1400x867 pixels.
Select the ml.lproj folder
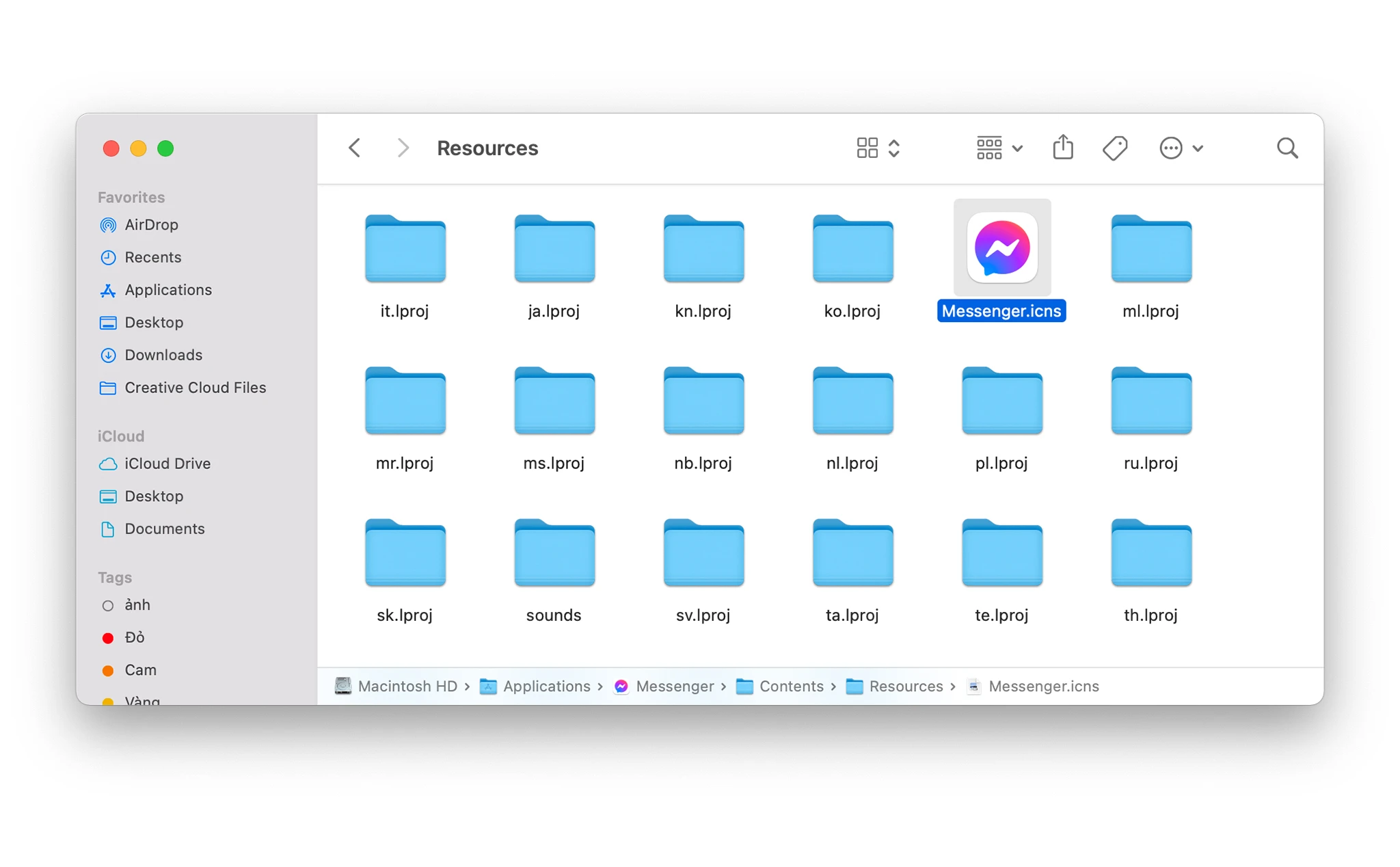(1151, 248)
